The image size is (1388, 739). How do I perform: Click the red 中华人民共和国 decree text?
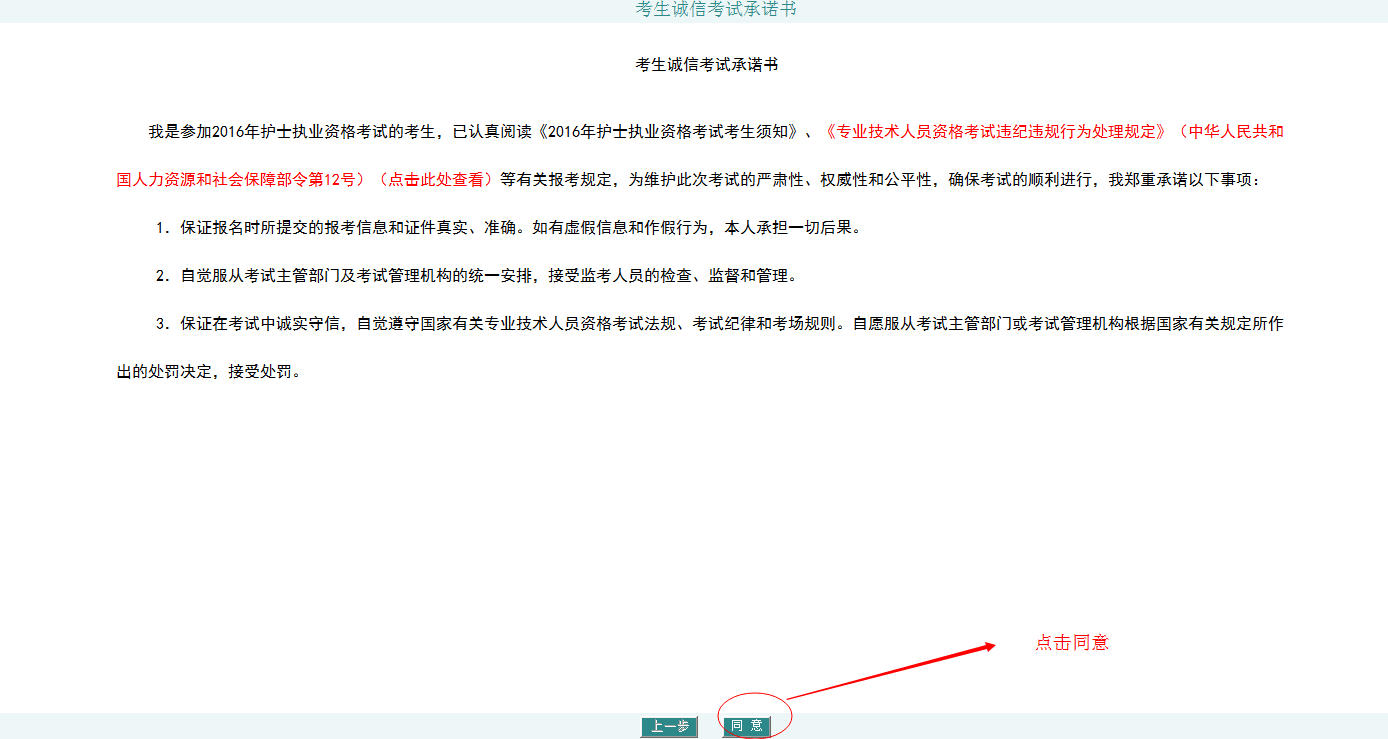coord(1230,132)
